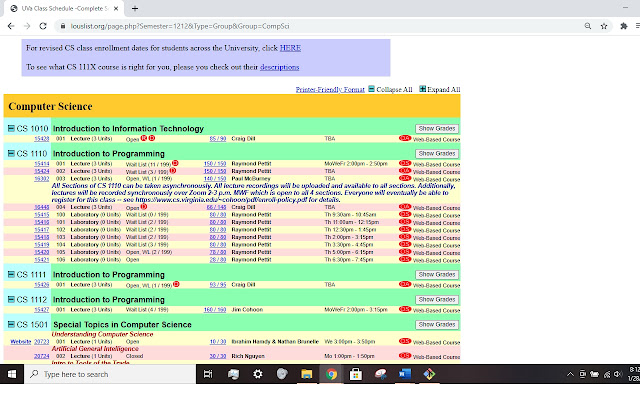Open class number 16302 link
The height and width of the screenshot is (400, 640).
42,178
